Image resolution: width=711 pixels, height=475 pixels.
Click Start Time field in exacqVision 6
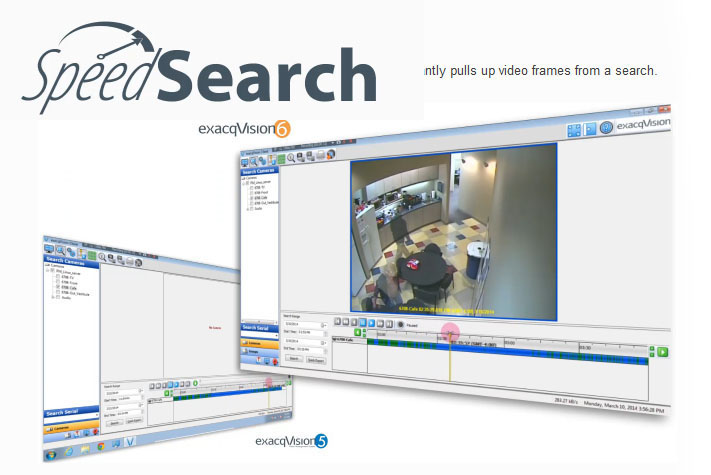tap(310, 333)
